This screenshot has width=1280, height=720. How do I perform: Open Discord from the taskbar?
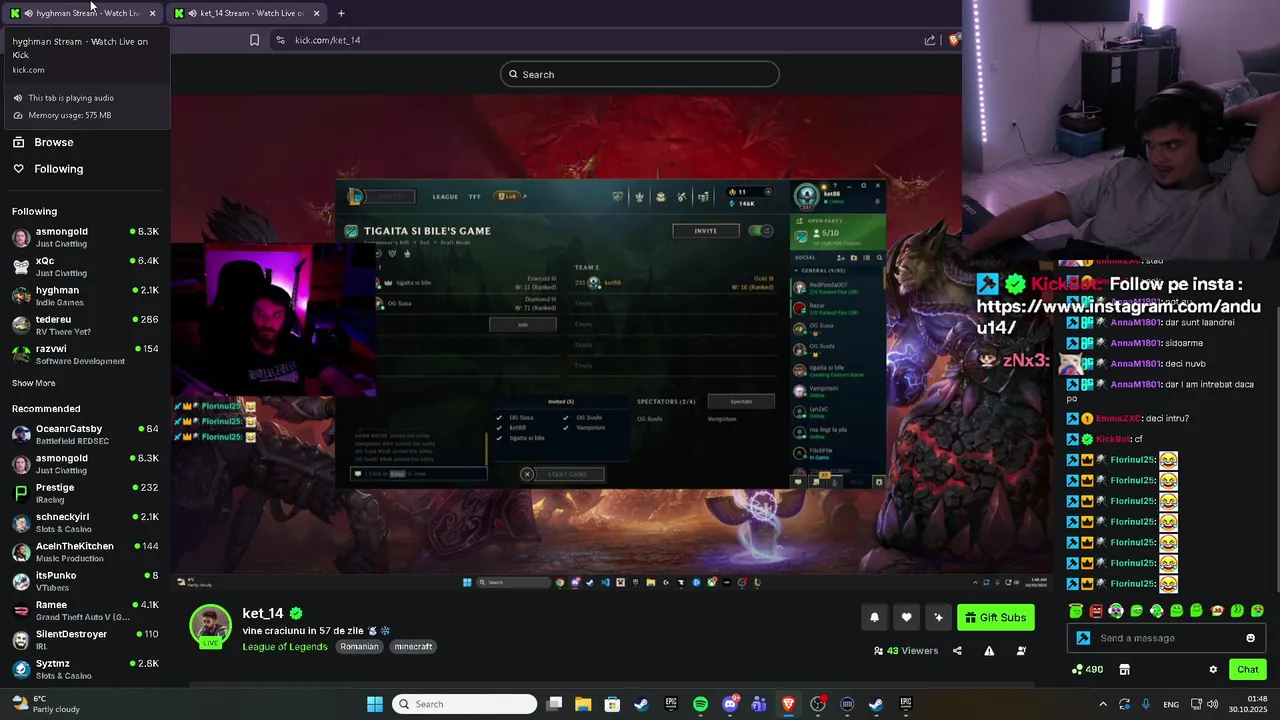click(730, 704)
